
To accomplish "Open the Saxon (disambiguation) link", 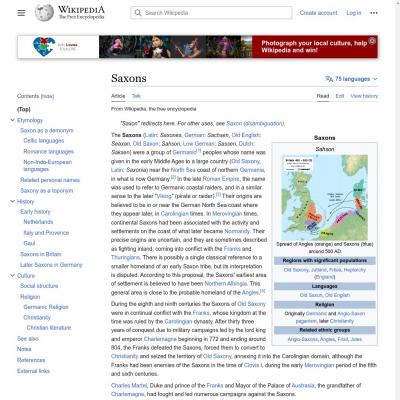I will click(x=255, y=123).
